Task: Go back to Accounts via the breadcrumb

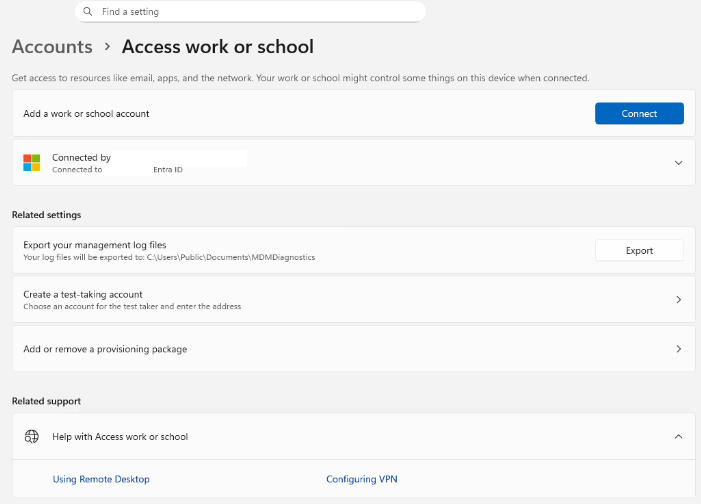Action: coord(52,47)
